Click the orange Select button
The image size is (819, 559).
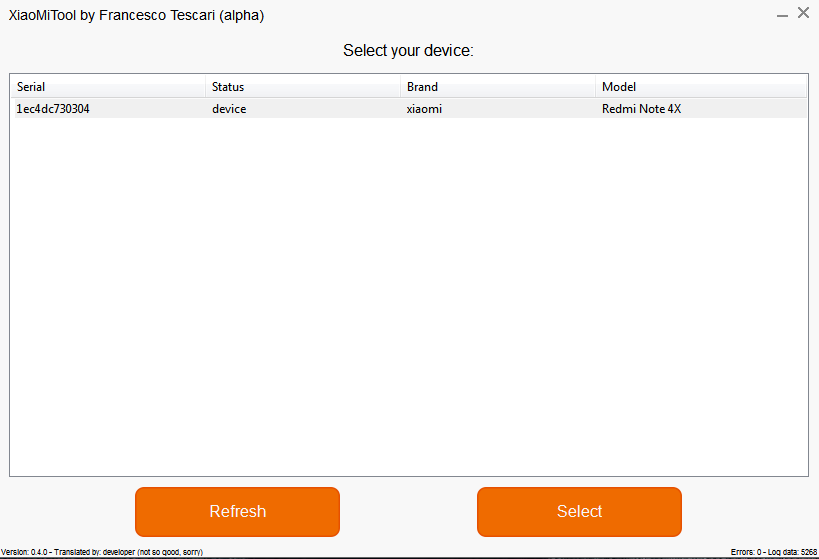(x=579, y=511)
